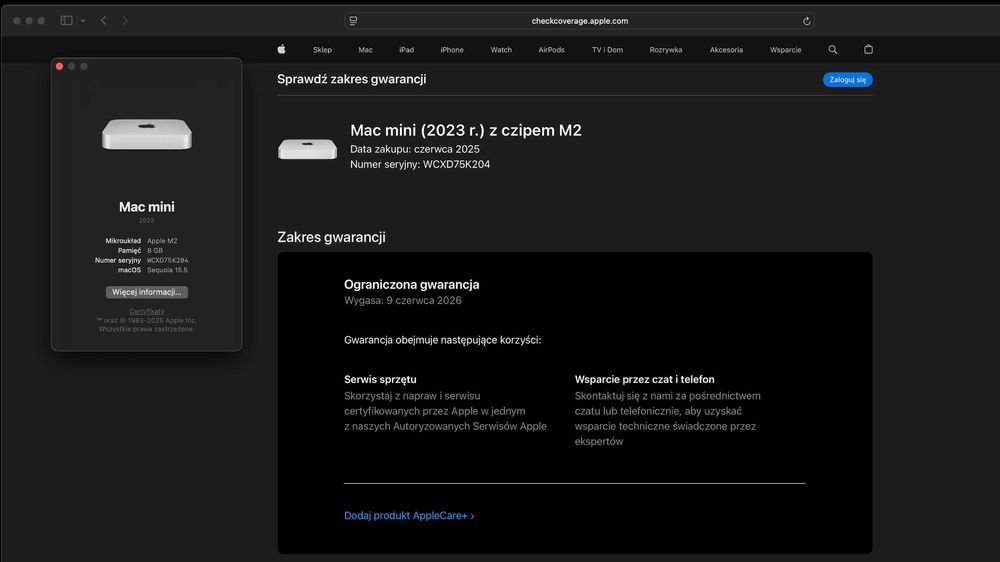
Task: Click the page settings icon in address bar
Action: [353, 21]
